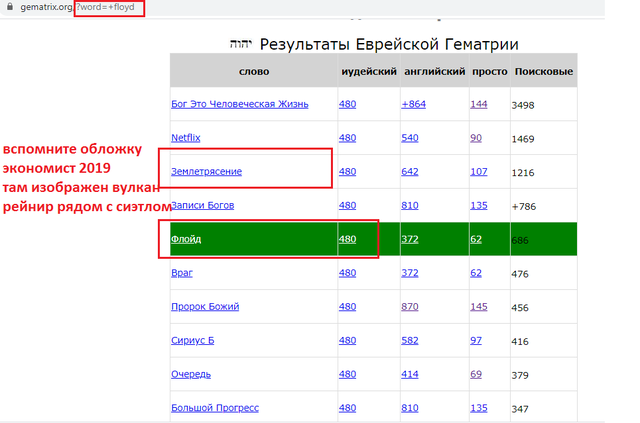640x423 pixels.
Task: Click 372 in the Враг row
Action: (x=410, y=273)
